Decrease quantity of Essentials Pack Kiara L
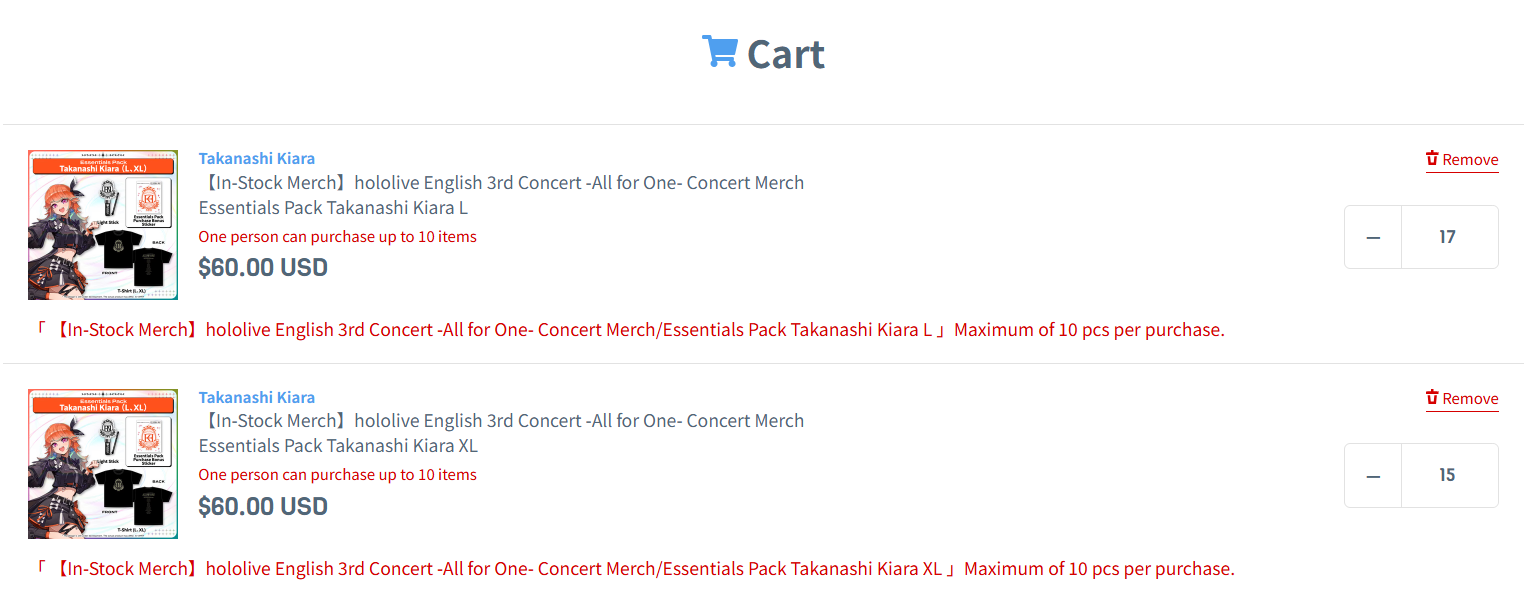 coord(1373,237)
